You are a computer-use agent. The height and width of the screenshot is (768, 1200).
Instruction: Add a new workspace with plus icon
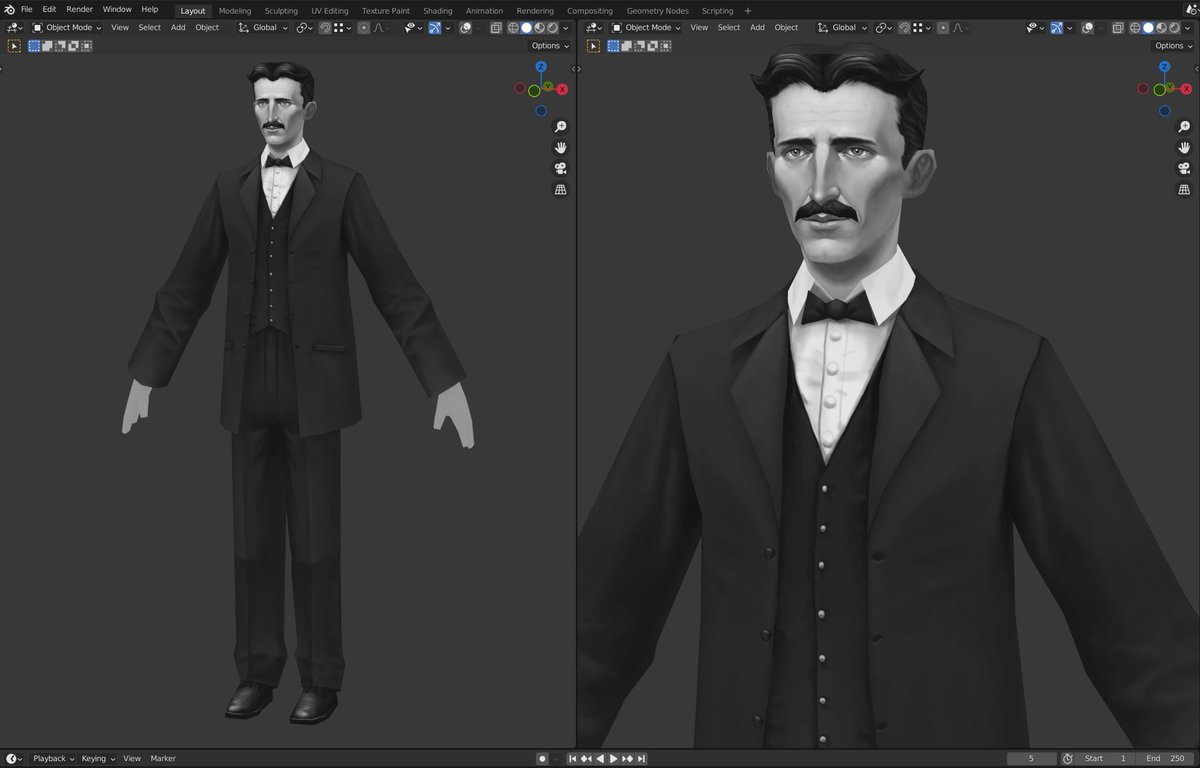[748, 11]
